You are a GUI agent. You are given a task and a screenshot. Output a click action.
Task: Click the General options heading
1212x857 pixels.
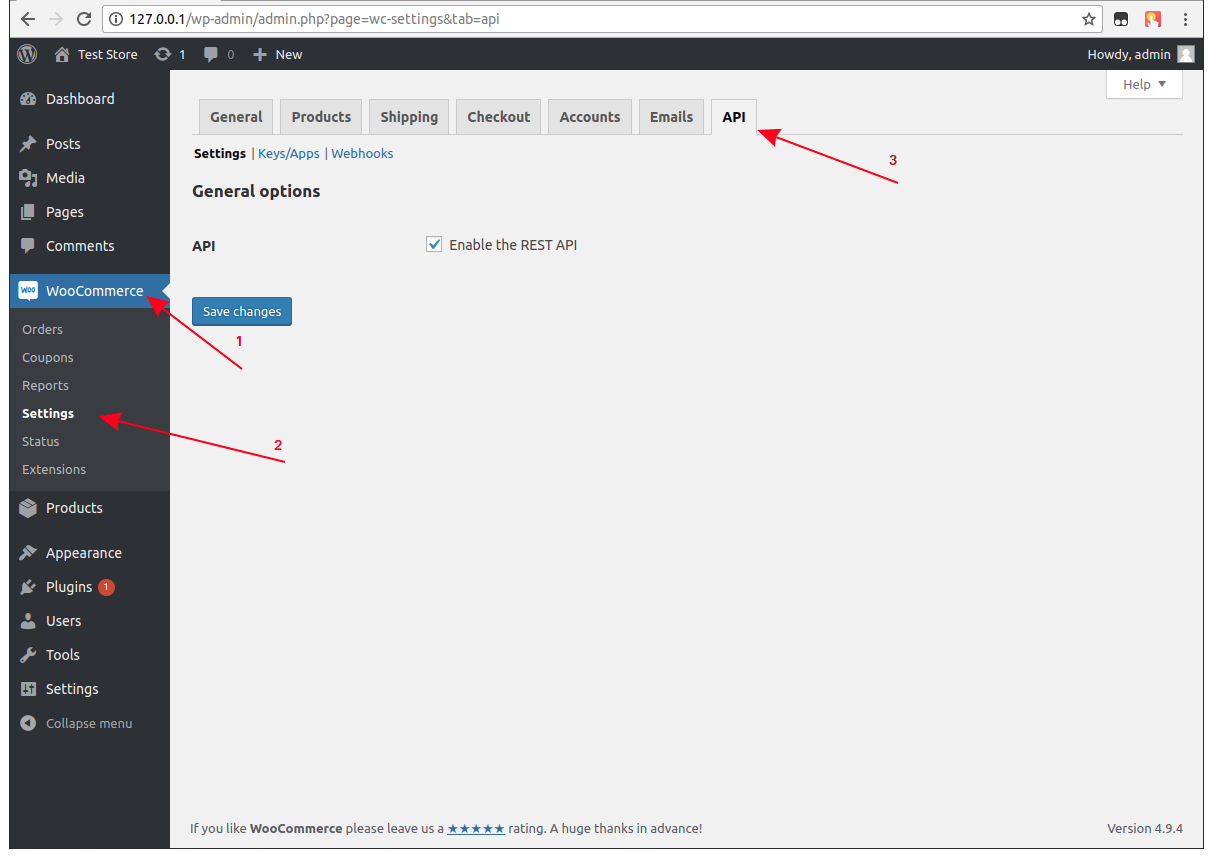coord(256,191)
